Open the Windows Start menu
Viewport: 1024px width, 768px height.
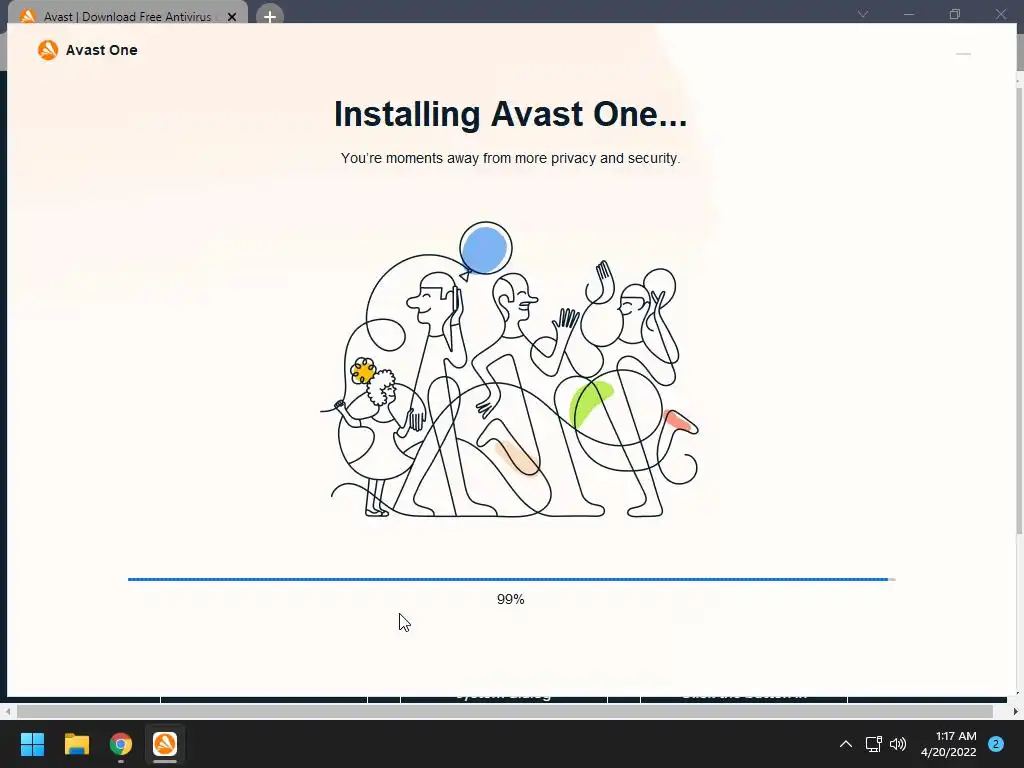[32, 744]
